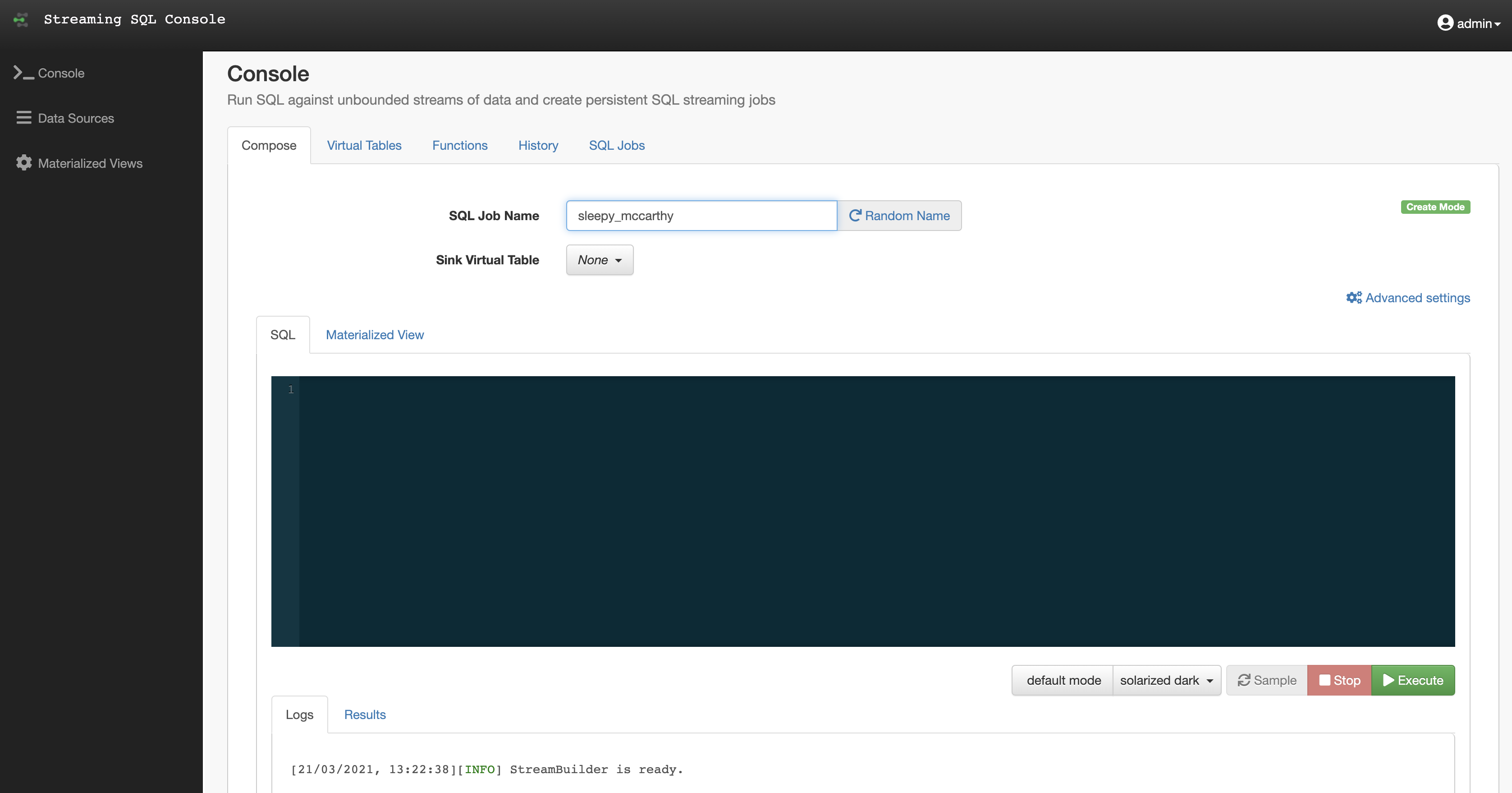
Task: Click into the SQL Job Name field
Action: point(701,216)
